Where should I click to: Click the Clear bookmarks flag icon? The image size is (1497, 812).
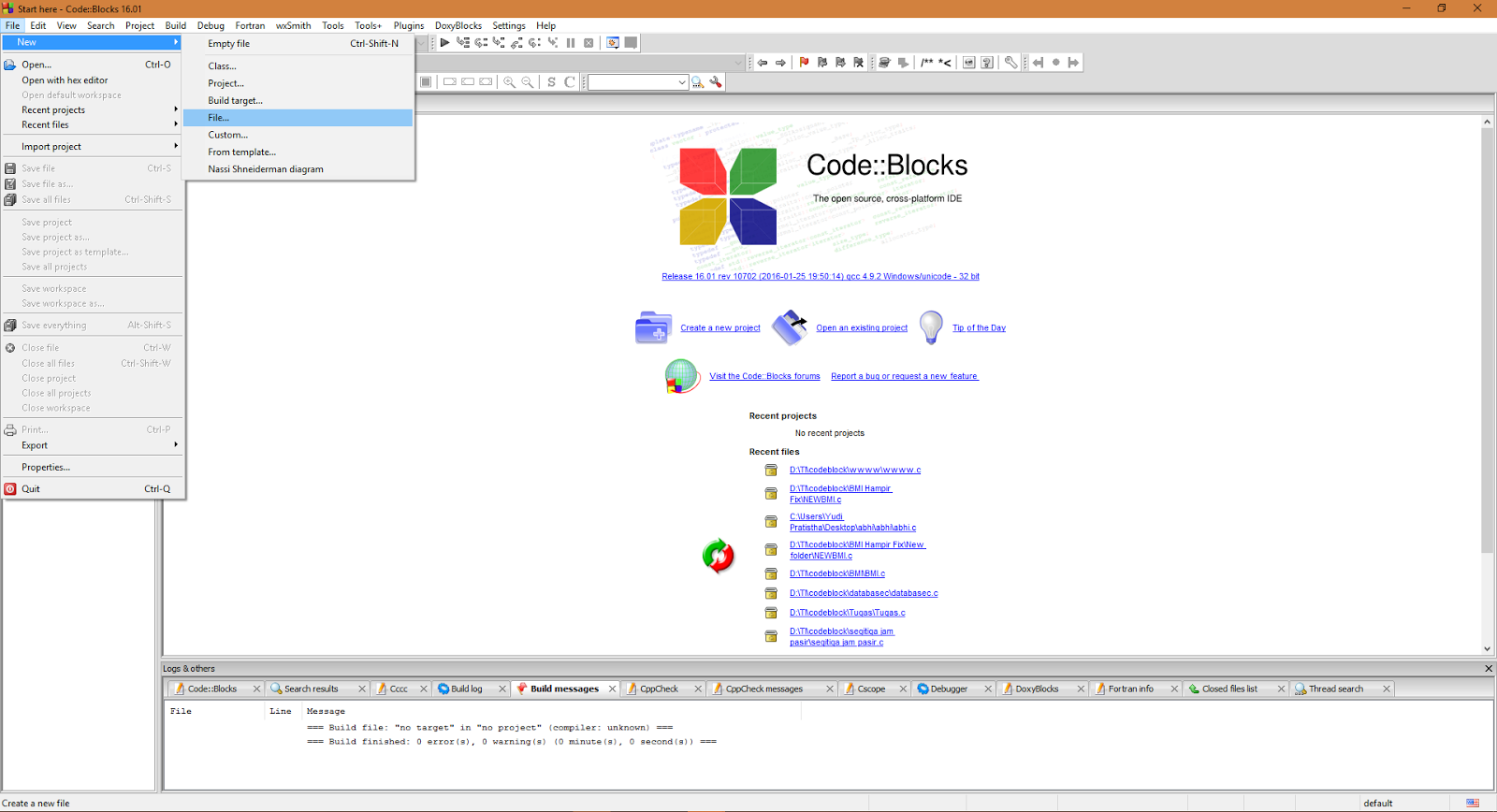tap(858, 63)
